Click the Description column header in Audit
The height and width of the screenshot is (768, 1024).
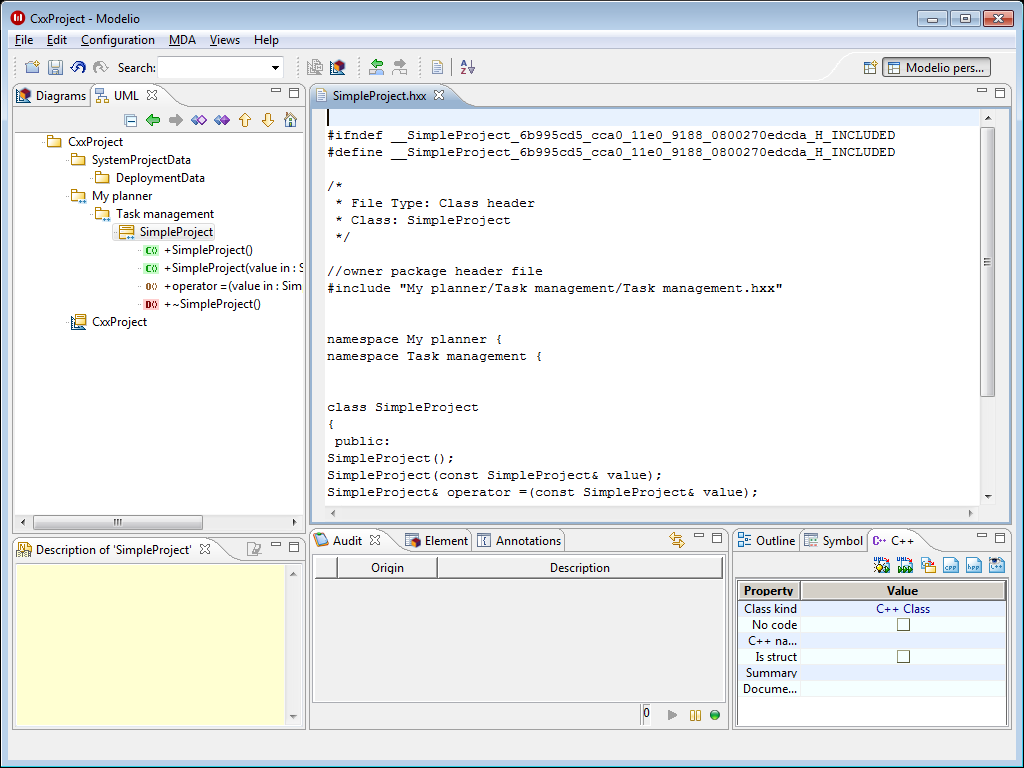(x=580, y=568)
